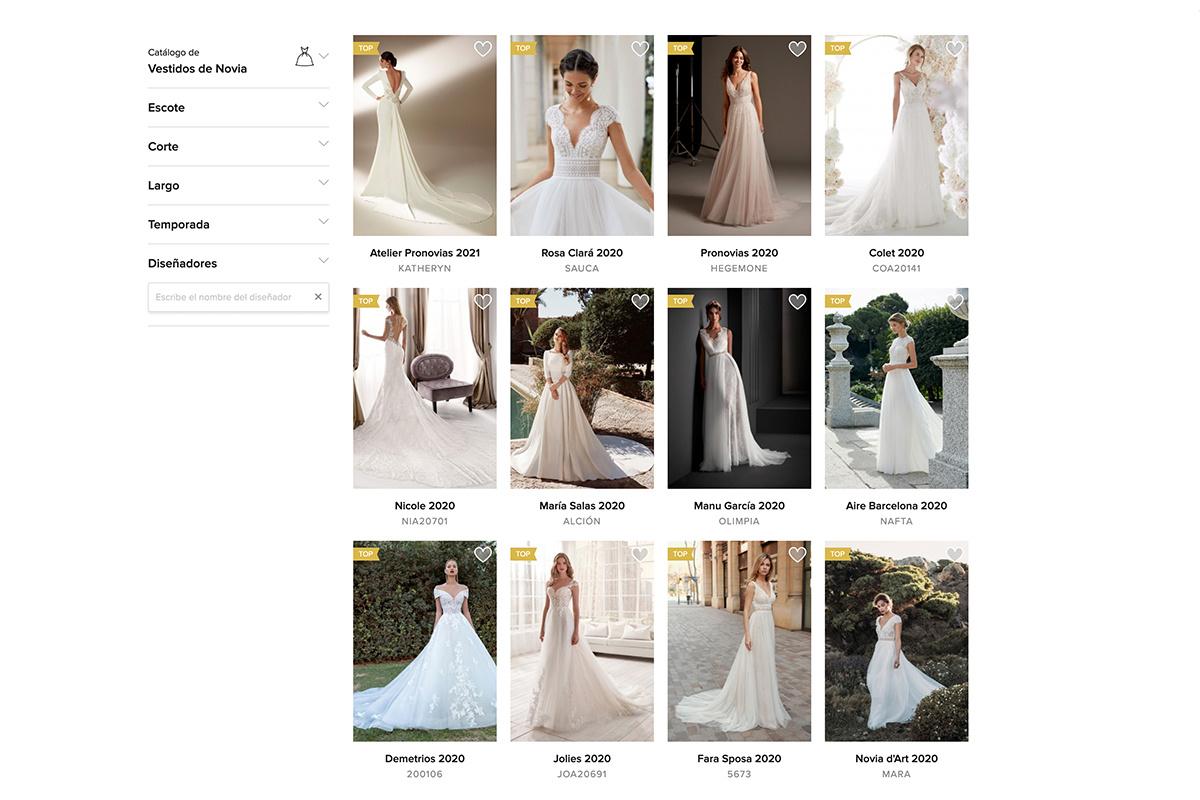Click TOP badge on Jolies 2020
The image size is (1200, 800).
pyautogui.click(x=523, y=554)
